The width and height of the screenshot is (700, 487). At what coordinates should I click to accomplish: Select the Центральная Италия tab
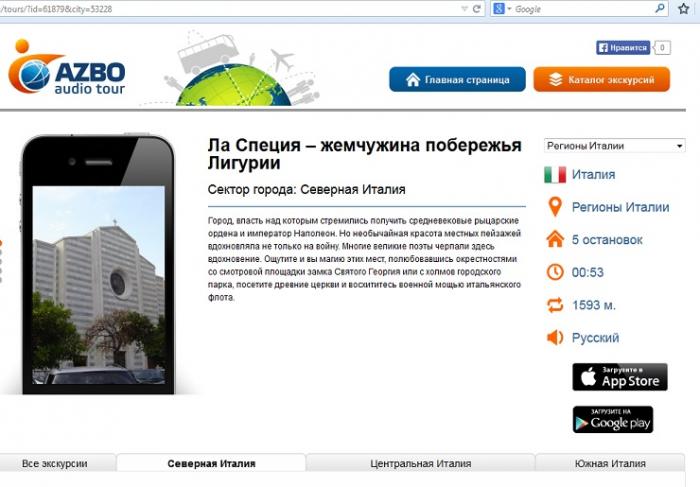pos(420,464)
